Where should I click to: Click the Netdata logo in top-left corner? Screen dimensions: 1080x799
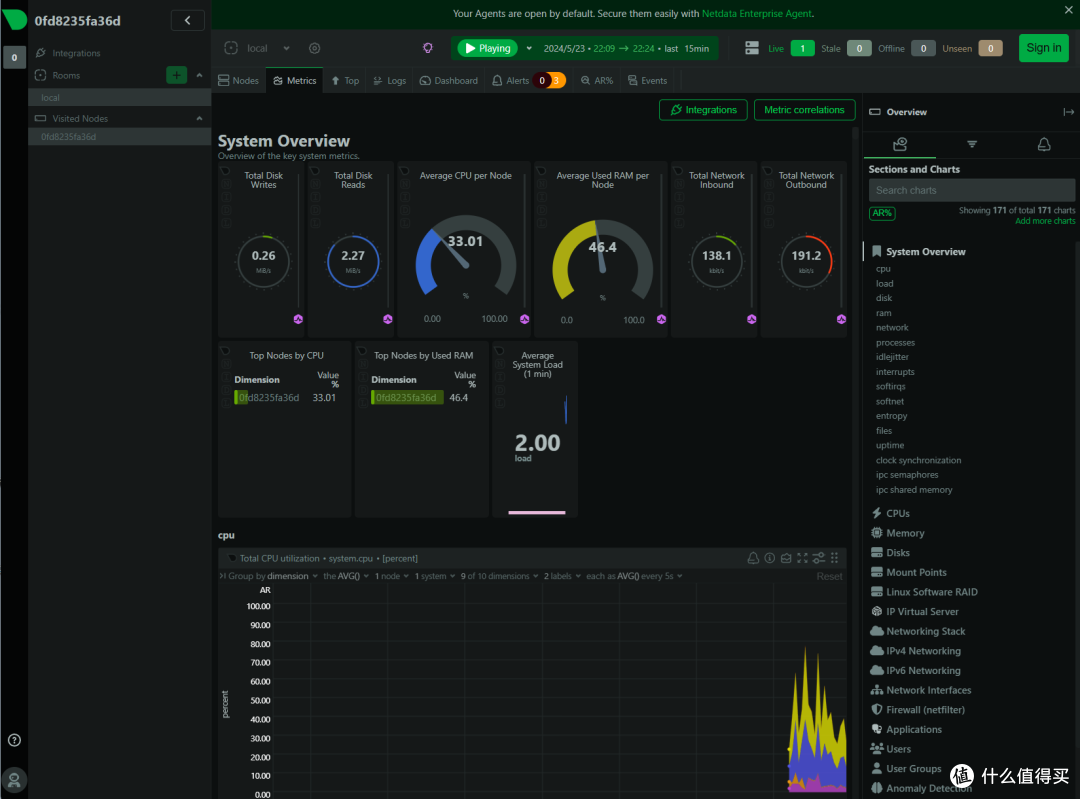(x=15, y=20)
